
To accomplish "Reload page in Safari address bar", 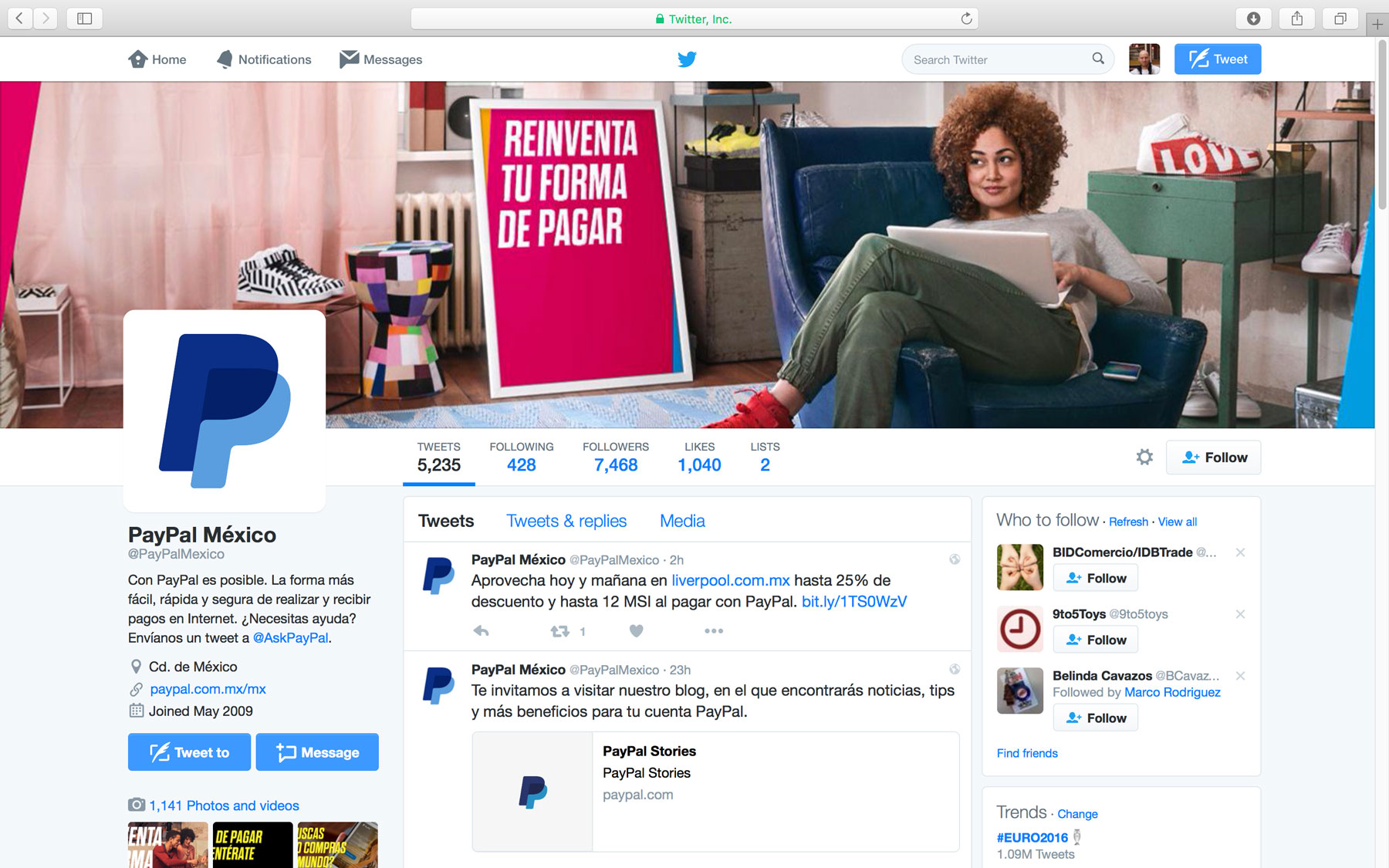I will 966,19.
